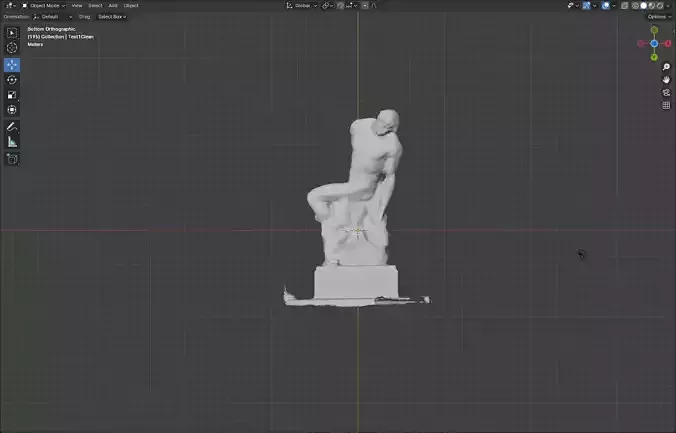Open the Select menu
Screen dimensions: 676x433
pyautogui.click(x=95, y=6)
